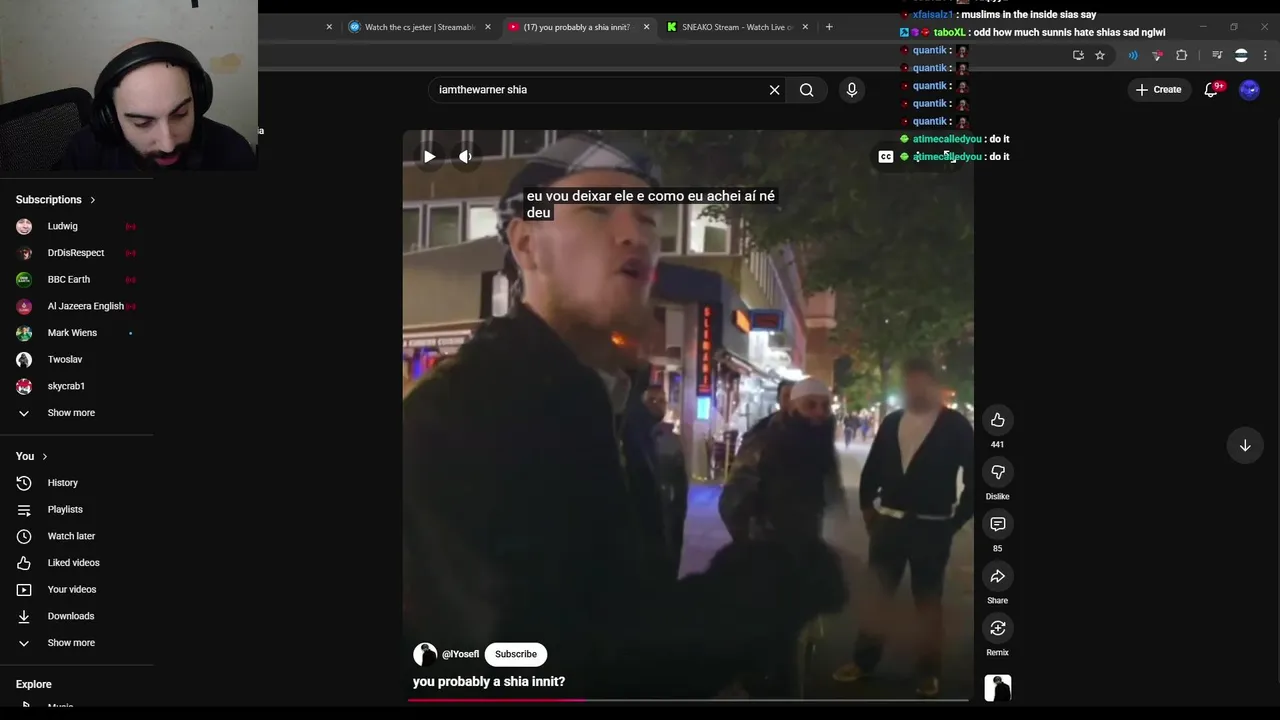1280x720 pixels.
Task: Click install app icon in address bar
Action: (x=1078, y=55)
